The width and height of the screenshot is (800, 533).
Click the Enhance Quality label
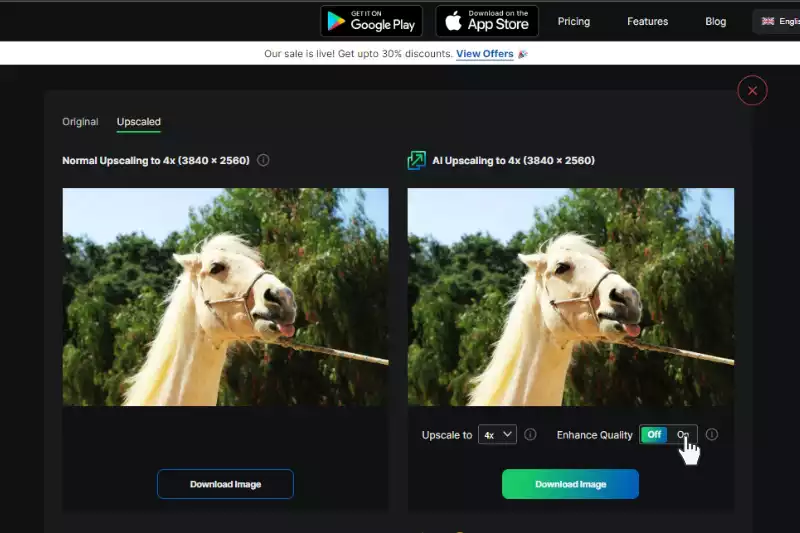[x=594, y=435]
